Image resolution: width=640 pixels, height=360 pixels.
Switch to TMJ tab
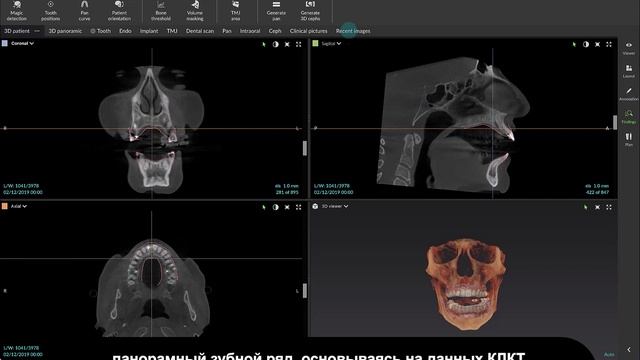[172, 31]
